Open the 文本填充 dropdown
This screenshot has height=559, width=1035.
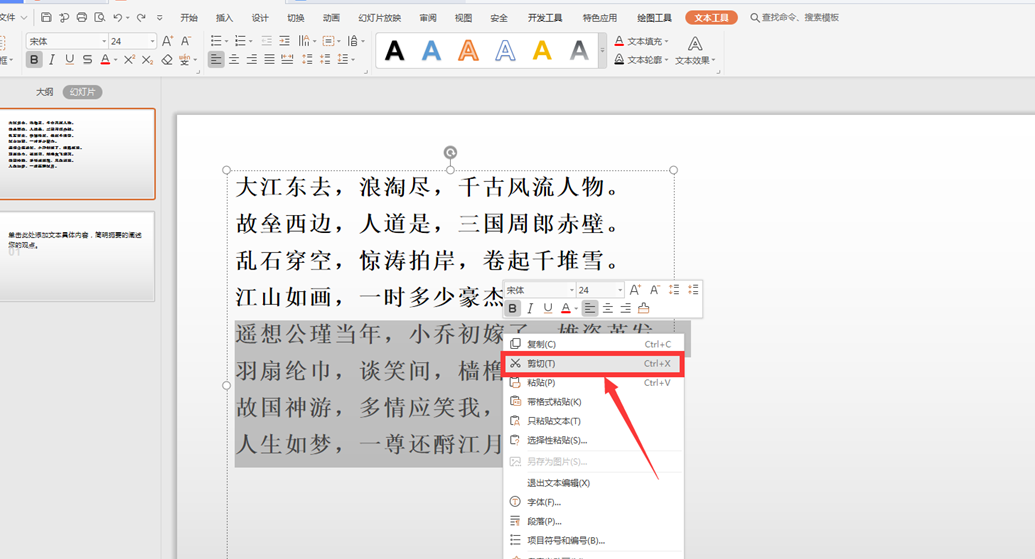pyautogui.click(x=642, y=41)
